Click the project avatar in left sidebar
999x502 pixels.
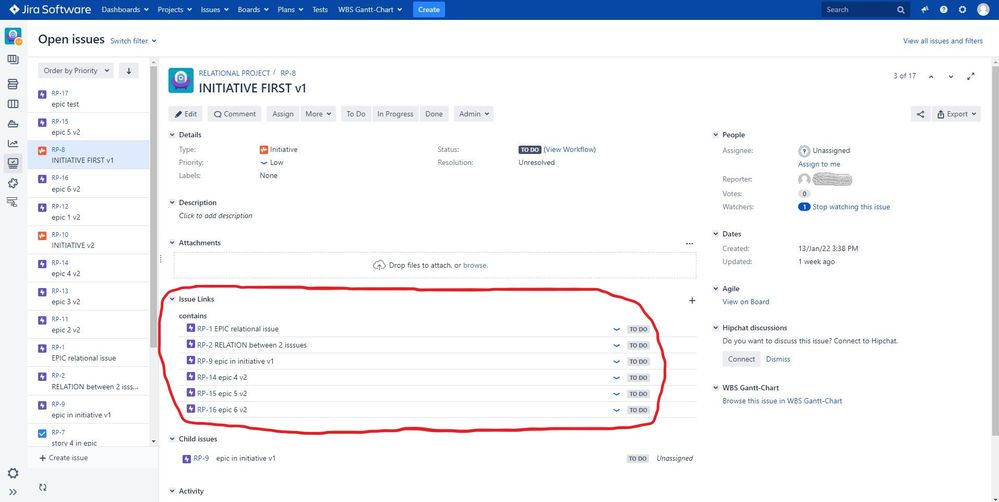(x=13, y=36)
